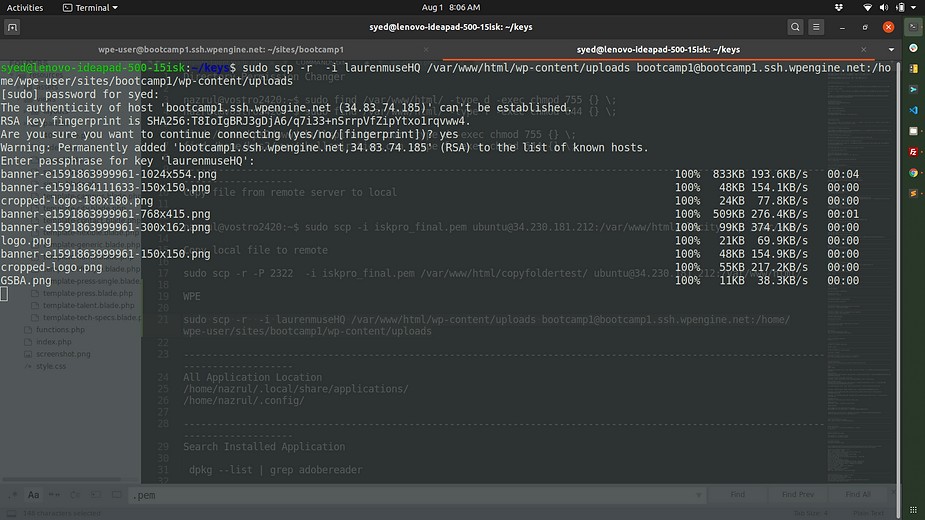Open the system menu arrow in the top bar
The image size is (925, 520).
pyautogui.click(x=912, y=7)
